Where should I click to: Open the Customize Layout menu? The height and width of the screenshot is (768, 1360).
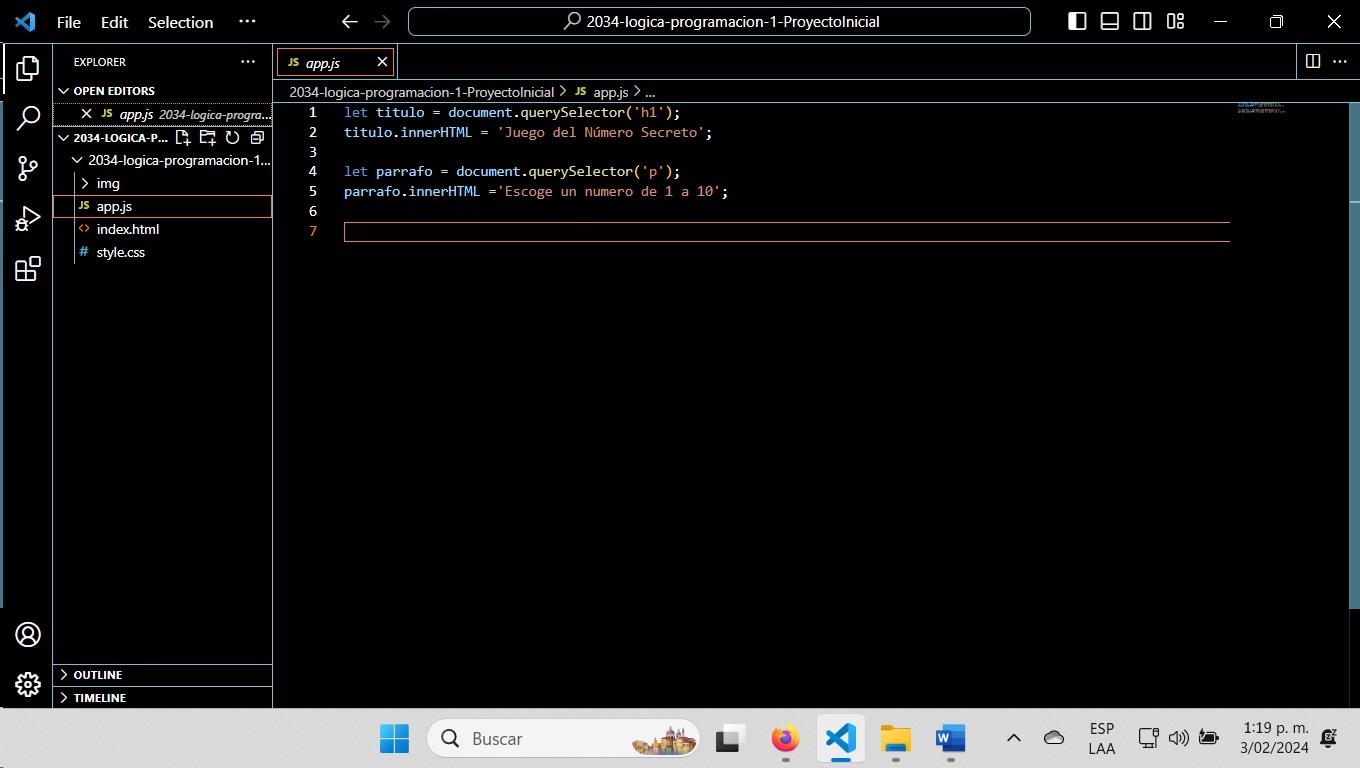point(1175,21)
